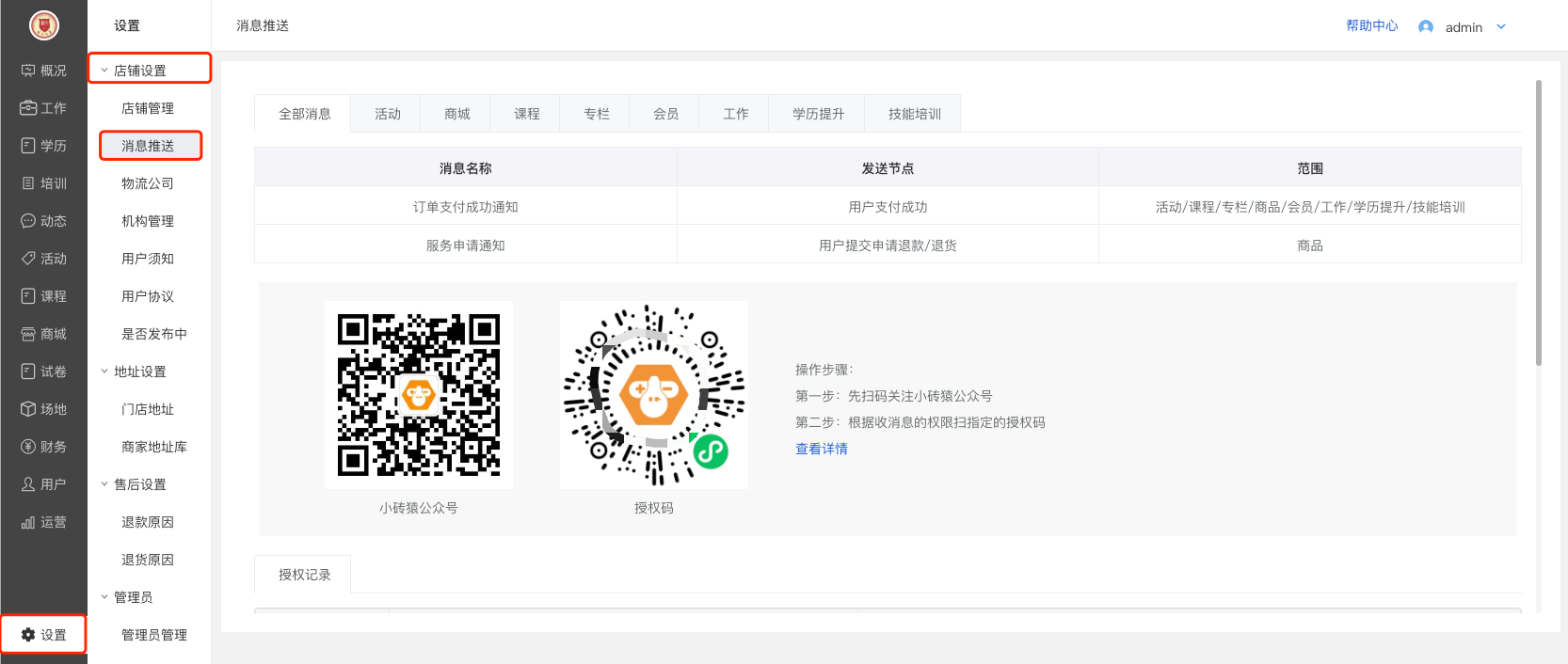Open 管理员管理 in settings menu
Image resolution: width=1568 pixels, height=664 pixels.
coord(154,635)
